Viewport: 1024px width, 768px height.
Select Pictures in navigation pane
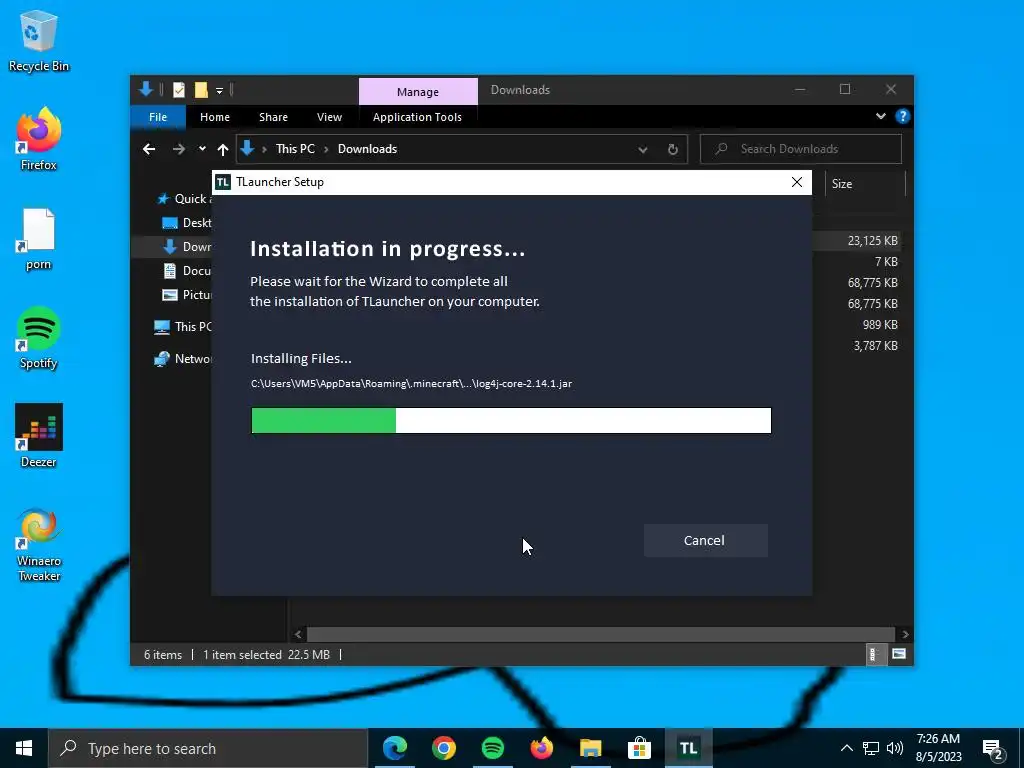click(x=186, y=295)
